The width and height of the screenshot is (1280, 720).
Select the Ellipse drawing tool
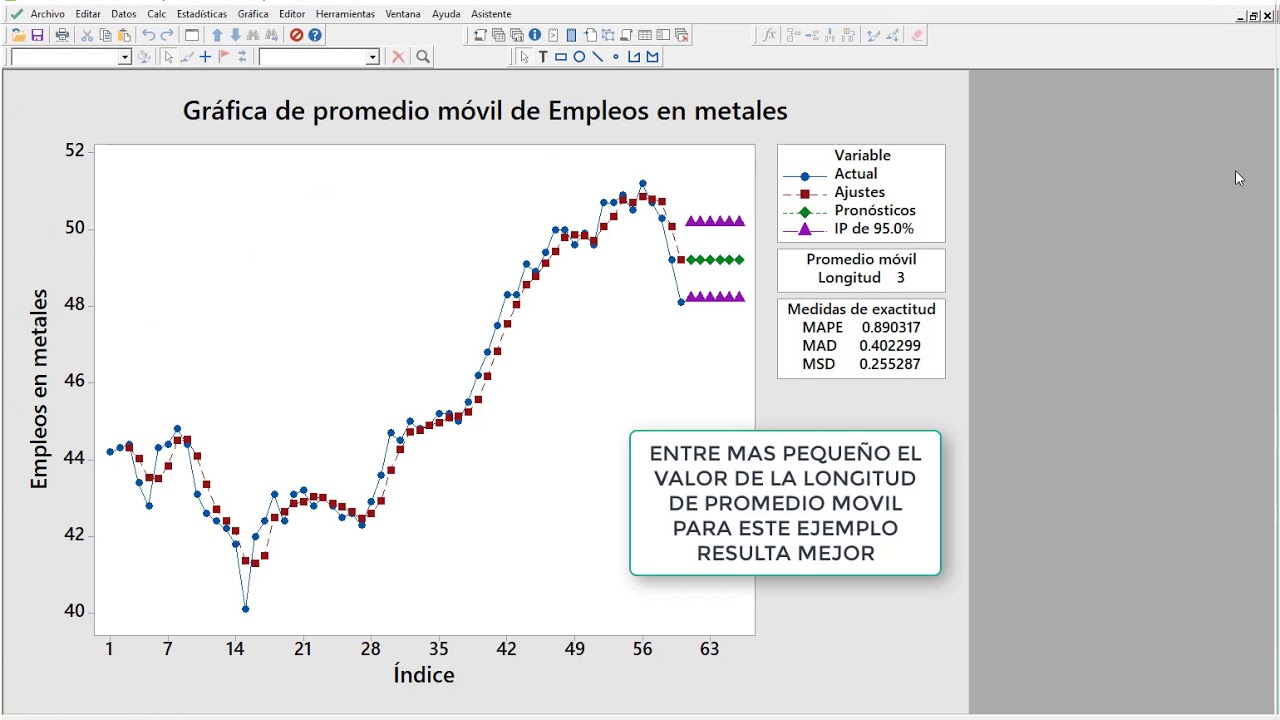(x=579, y=57)
